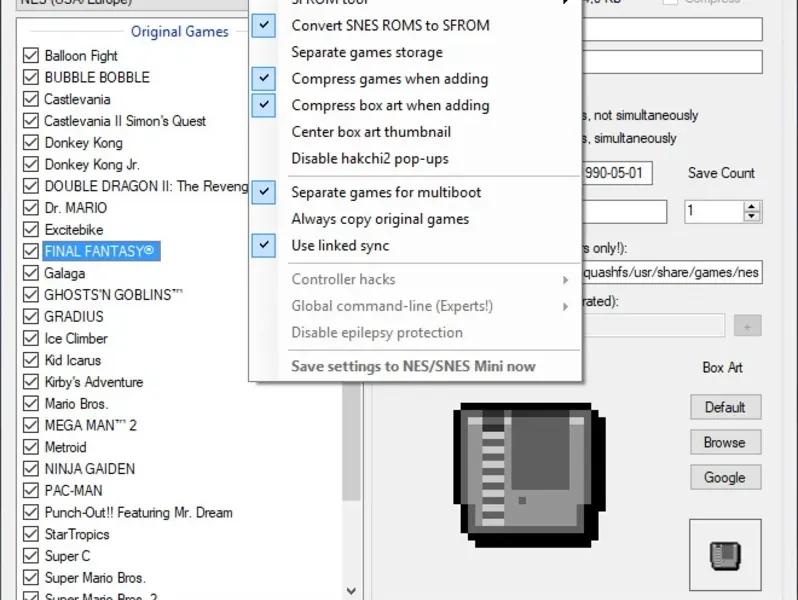
Task: Click the checkmark icon beside Compress games
Action: [x=264, y=78]
